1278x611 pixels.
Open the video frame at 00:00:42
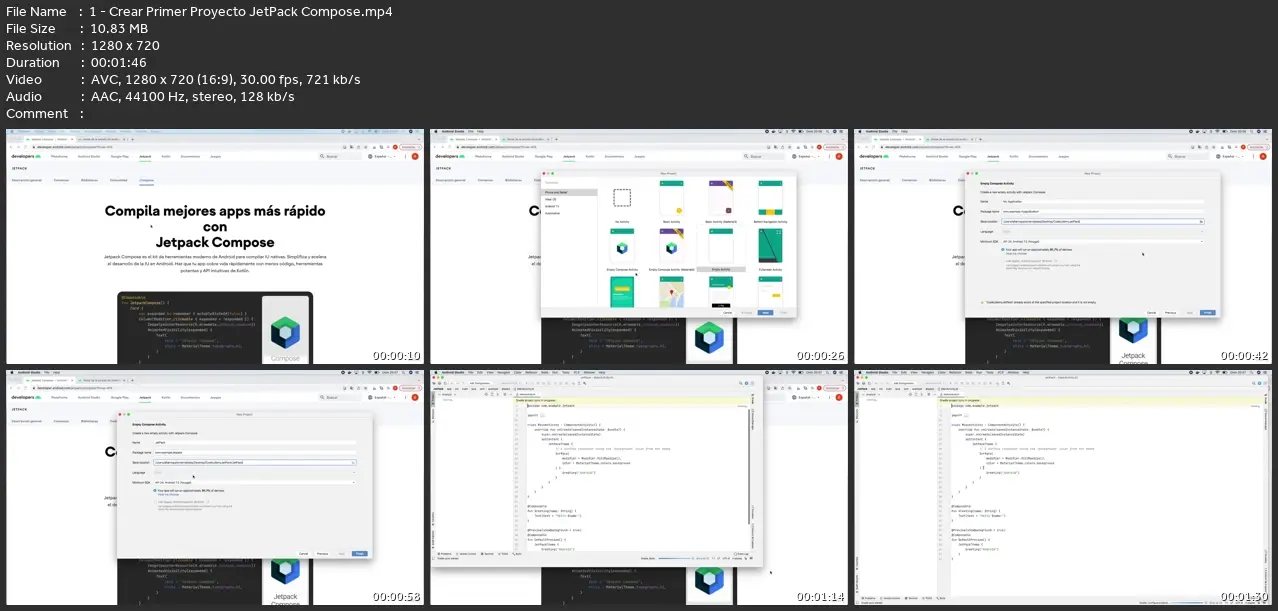click(x=1062, y=246)
